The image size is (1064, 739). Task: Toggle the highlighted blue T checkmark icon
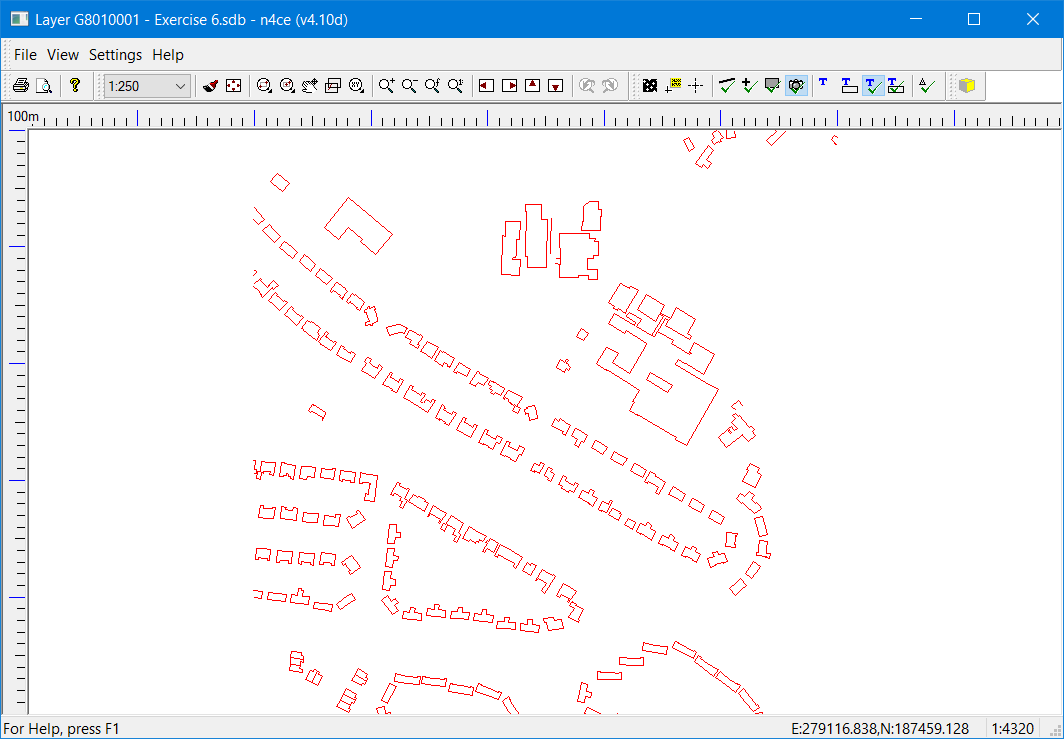click(873, 86)
